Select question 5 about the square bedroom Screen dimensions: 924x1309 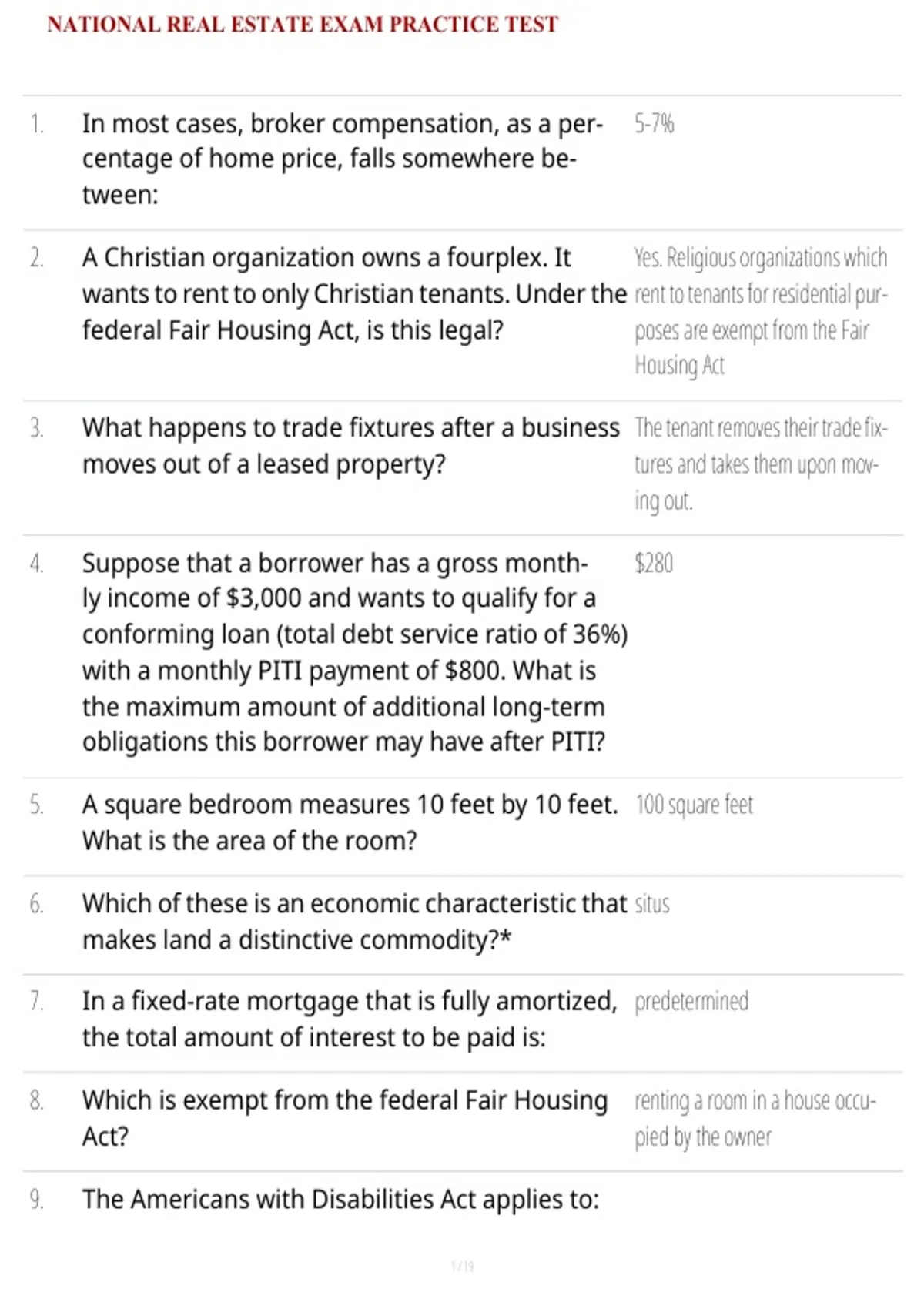pyautogui.click(x=350, y=822)
